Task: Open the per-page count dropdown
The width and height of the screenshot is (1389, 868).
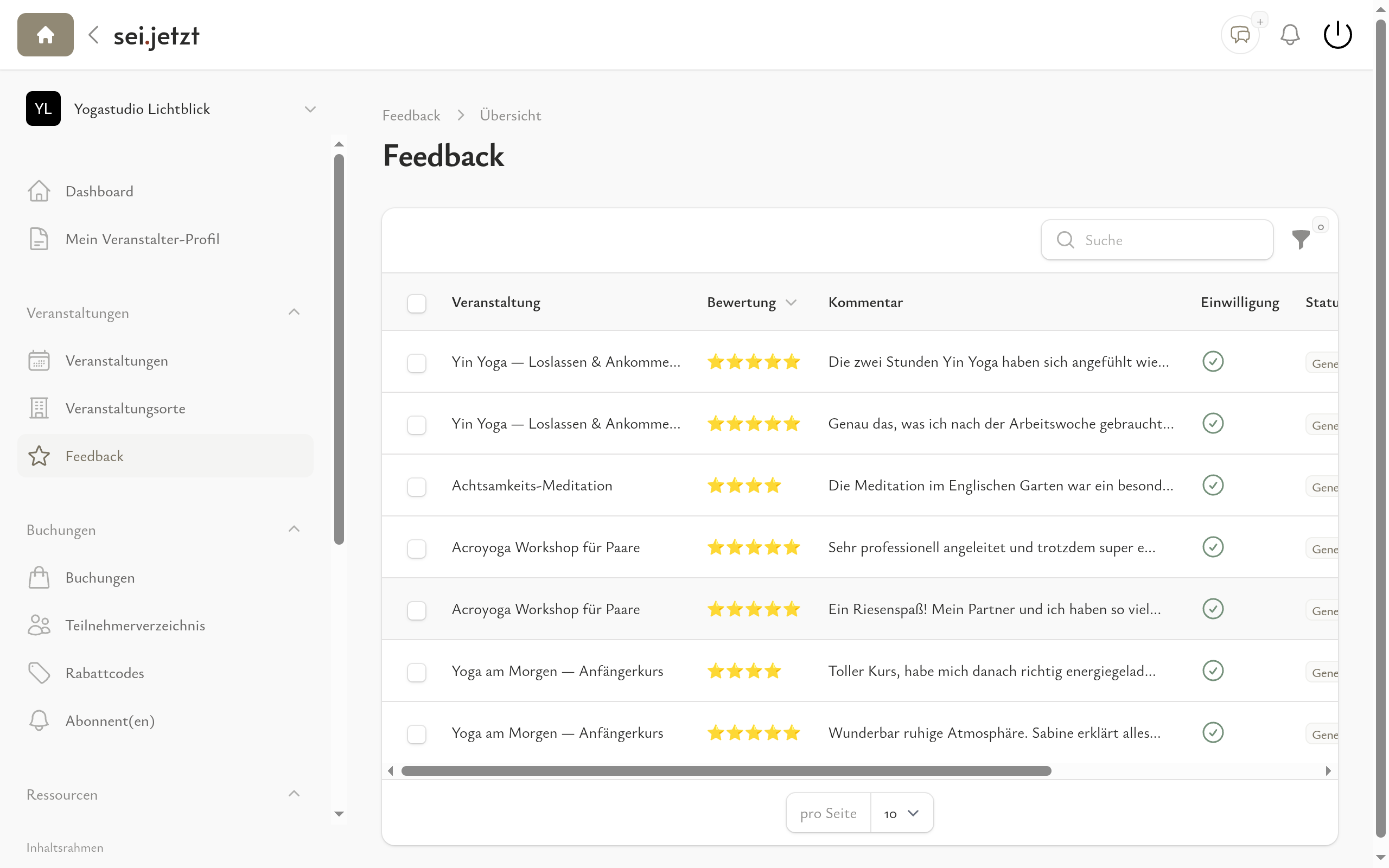Action: (901, 813)
